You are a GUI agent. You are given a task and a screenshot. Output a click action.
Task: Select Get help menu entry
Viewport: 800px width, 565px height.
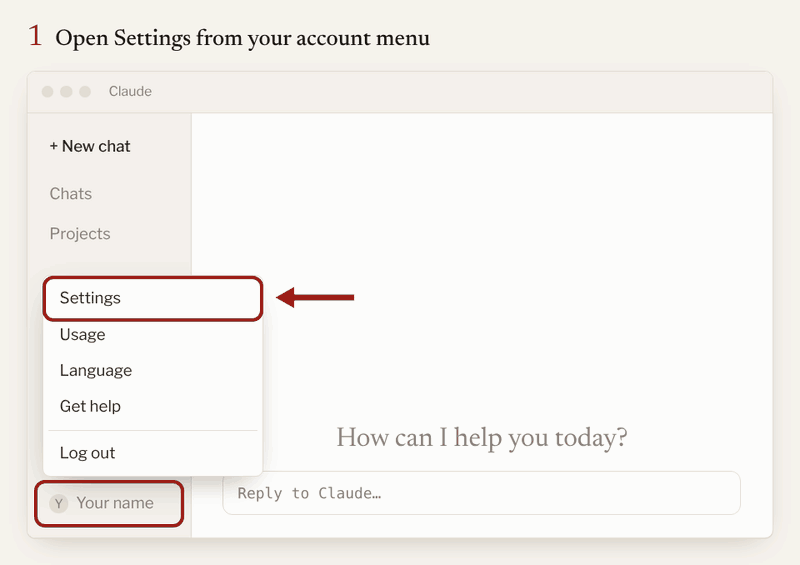(153, 406)
